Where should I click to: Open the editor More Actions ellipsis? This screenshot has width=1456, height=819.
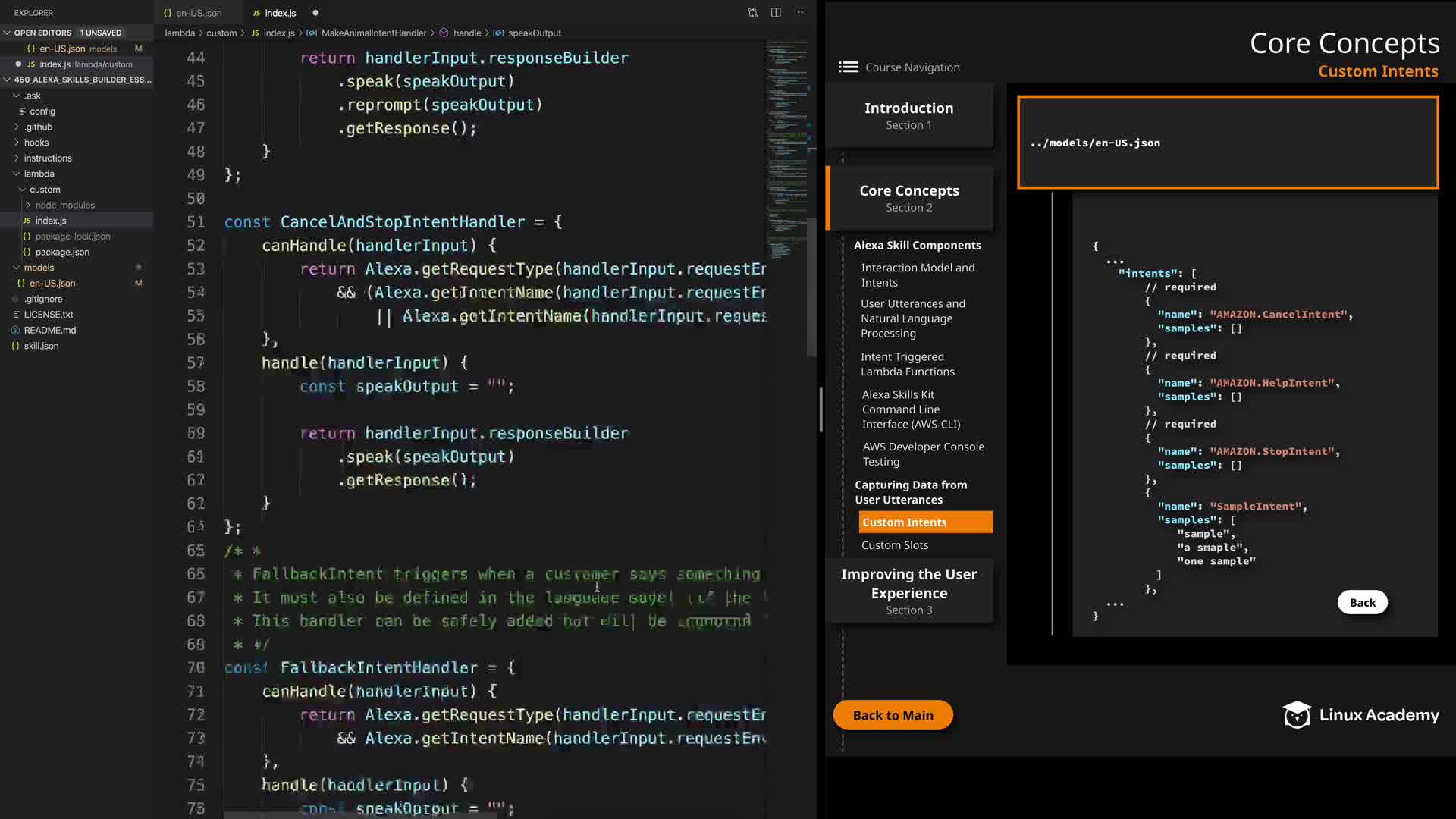click(x=799, y=13)
